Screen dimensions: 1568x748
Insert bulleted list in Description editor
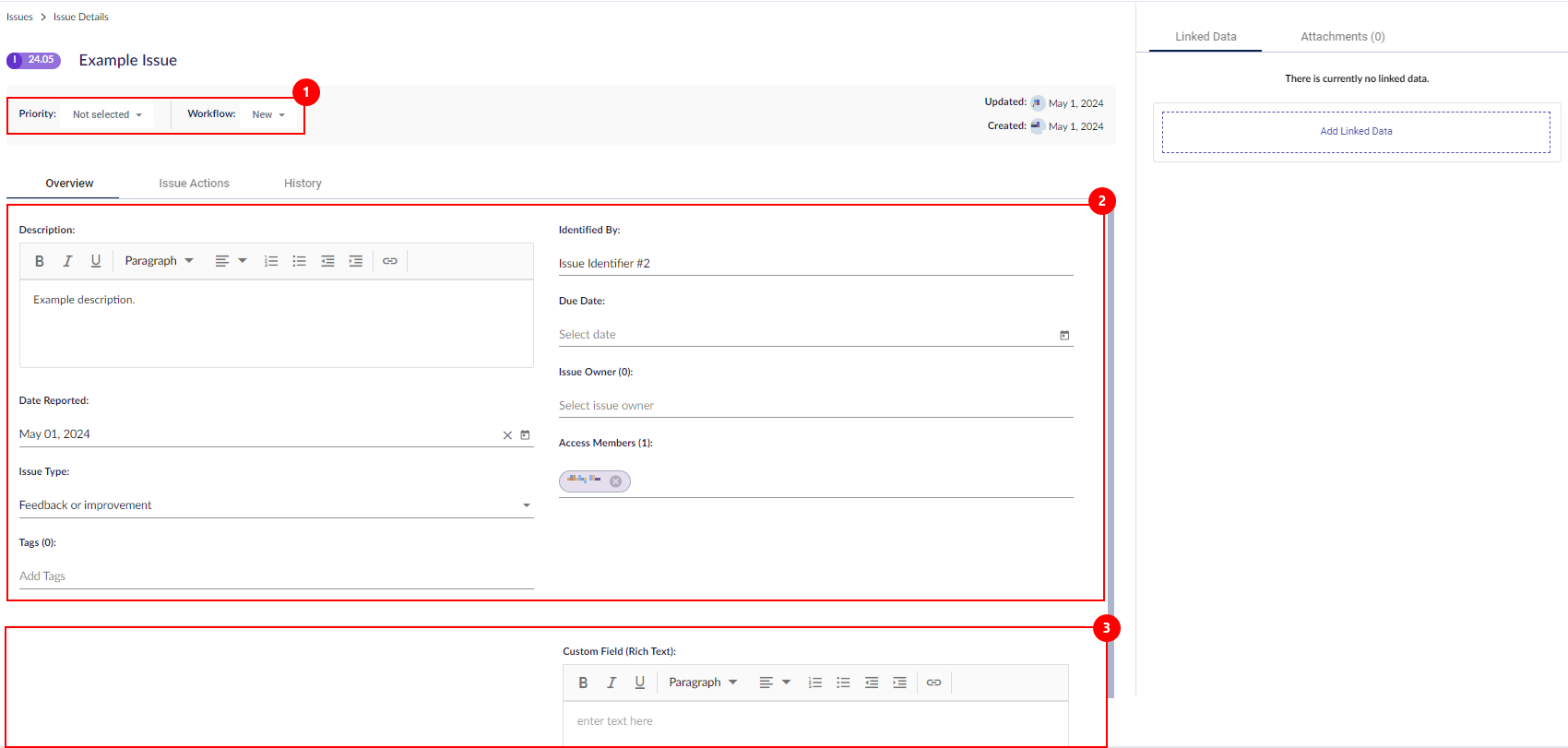pos(299,261)
